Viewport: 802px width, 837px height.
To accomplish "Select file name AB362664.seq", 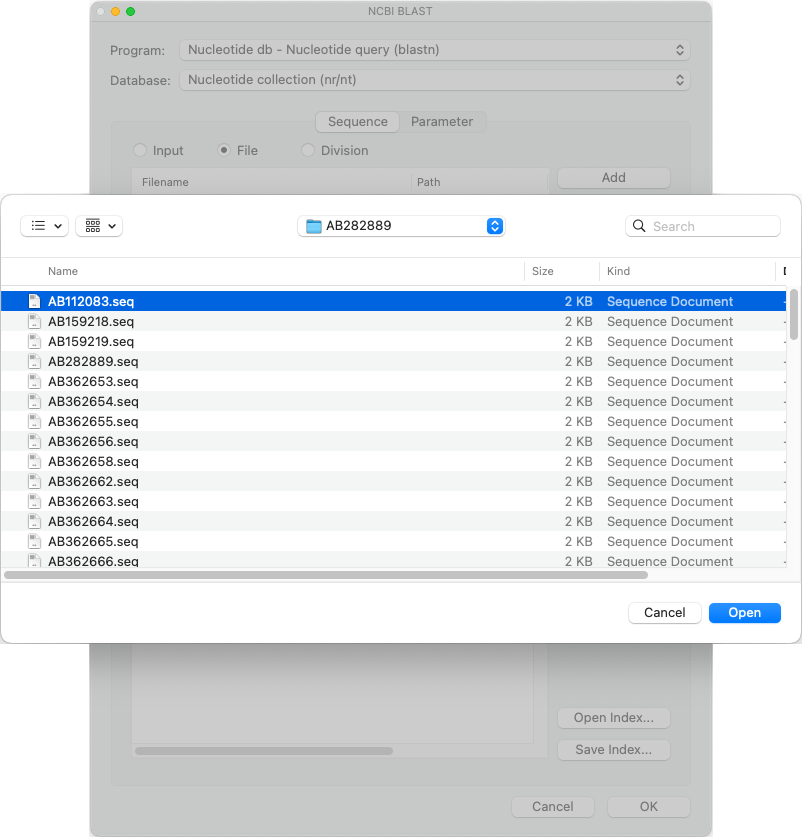I will click(x=93, y=522).
